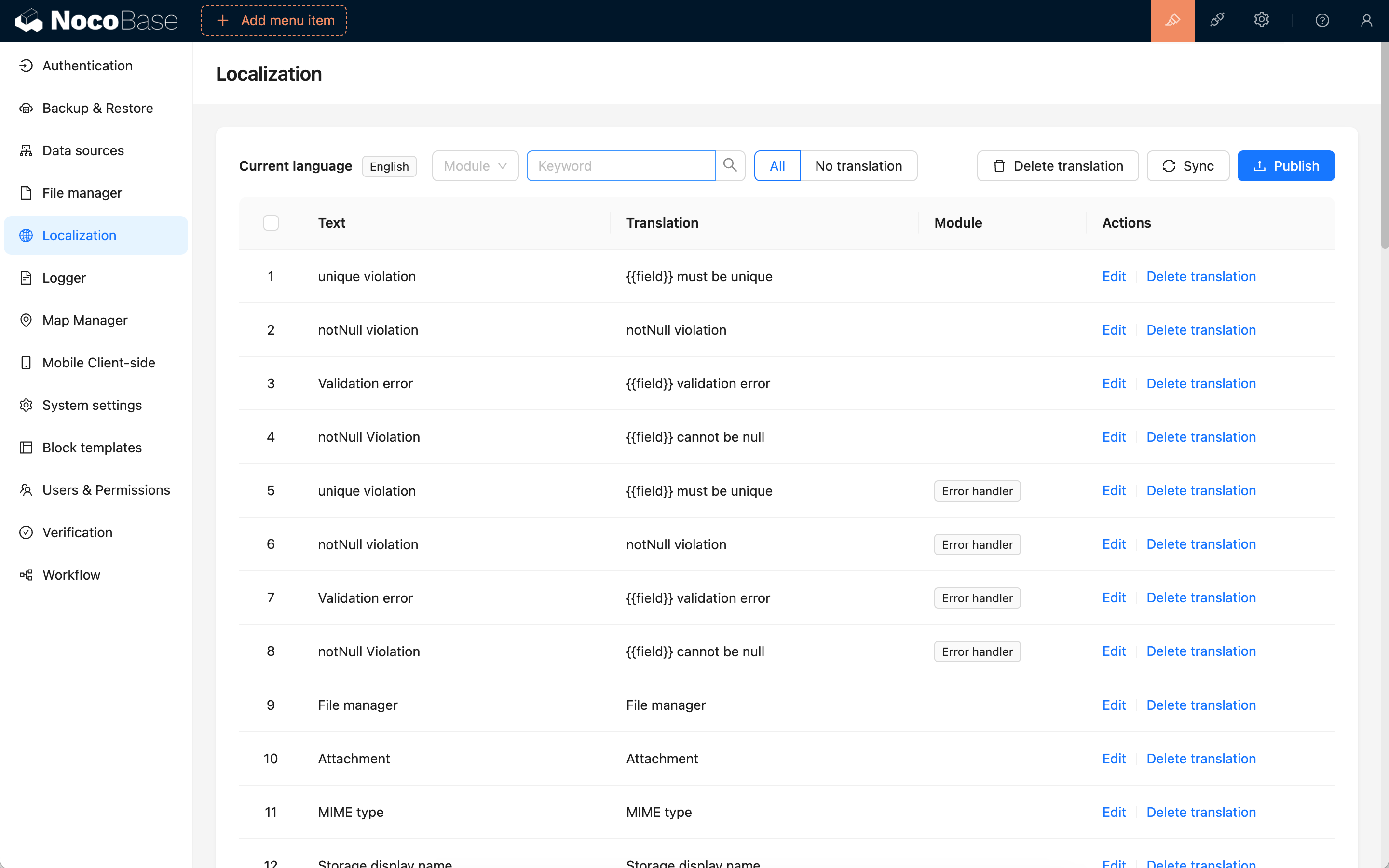Click the UI Editor highlighter icon

coord(1172,21)
